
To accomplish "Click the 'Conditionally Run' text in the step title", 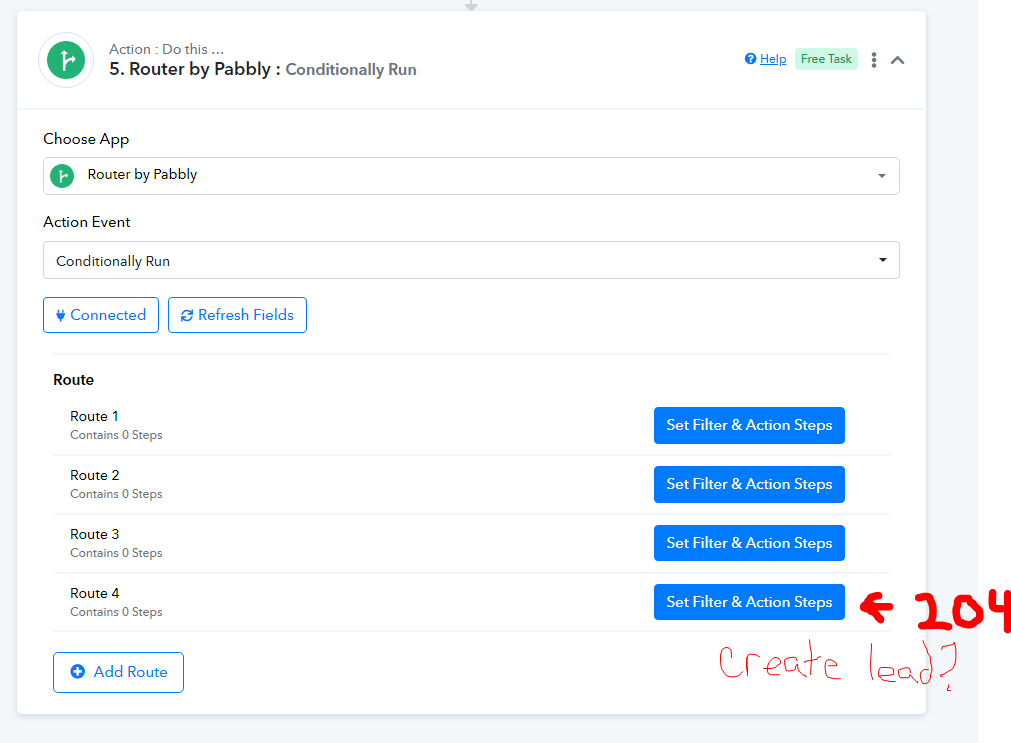I will pyautogui.click(x=351, y=70).
